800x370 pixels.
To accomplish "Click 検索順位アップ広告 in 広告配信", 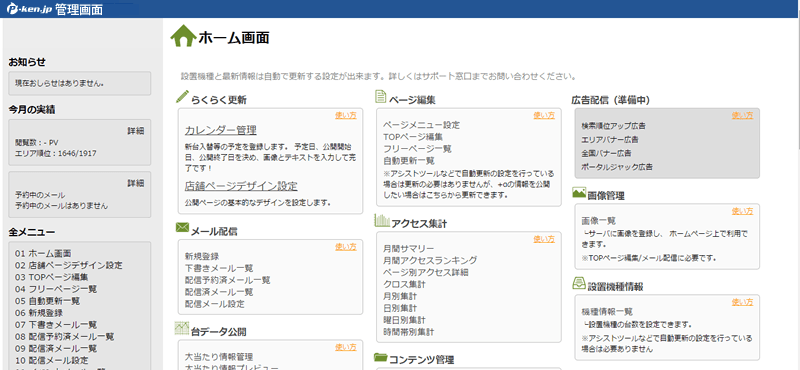I will (x=614, y=126).
